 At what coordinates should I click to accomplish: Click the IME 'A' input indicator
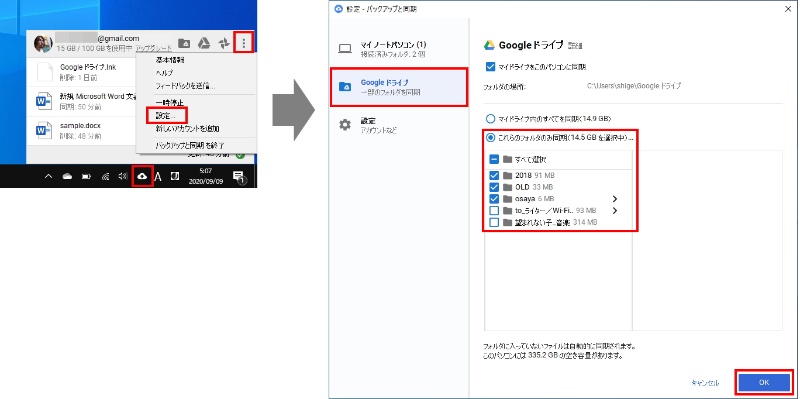click(x=158, y=177)
